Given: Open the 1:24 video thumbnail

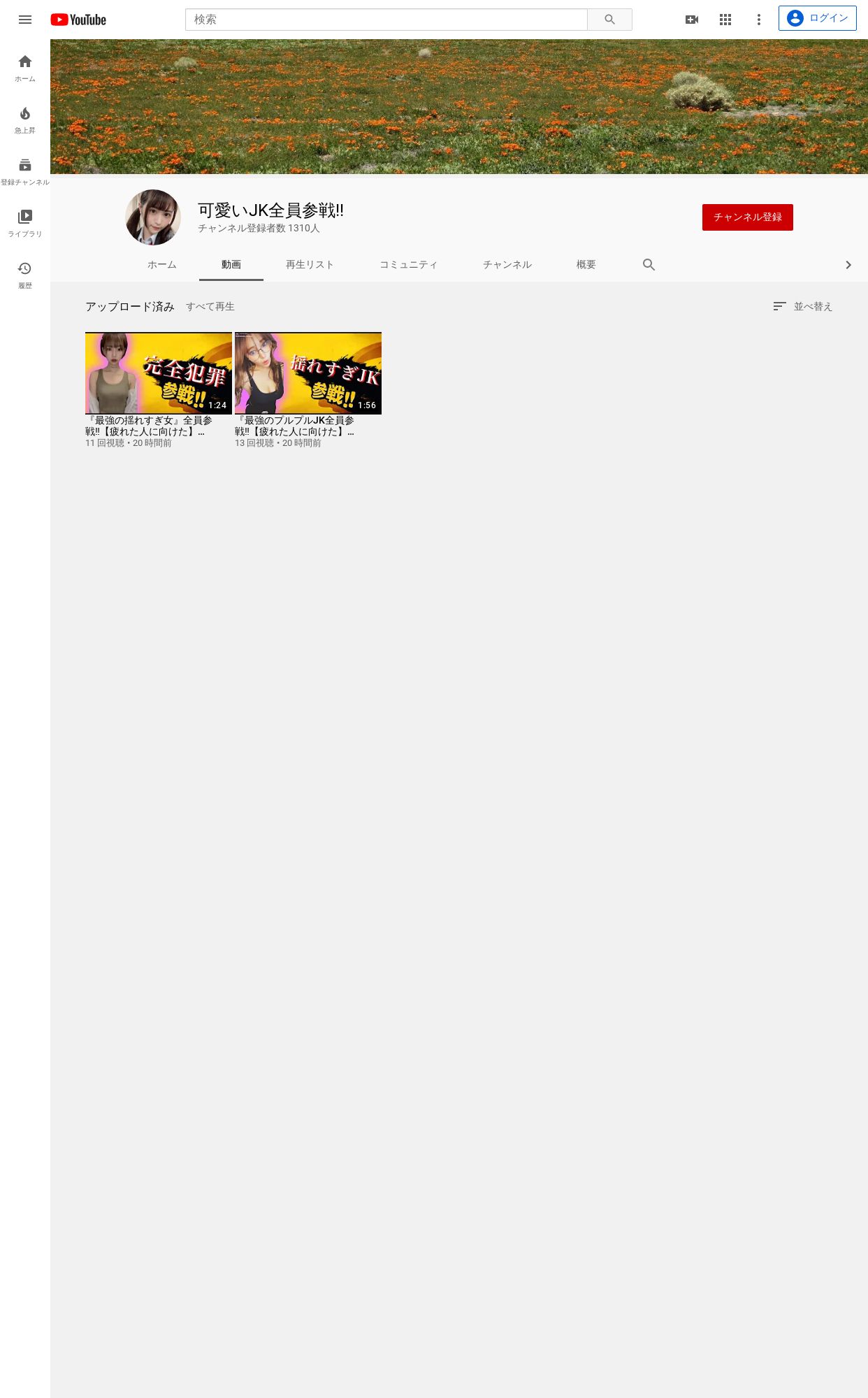Looking at the screenshot, I should point(159,373).
